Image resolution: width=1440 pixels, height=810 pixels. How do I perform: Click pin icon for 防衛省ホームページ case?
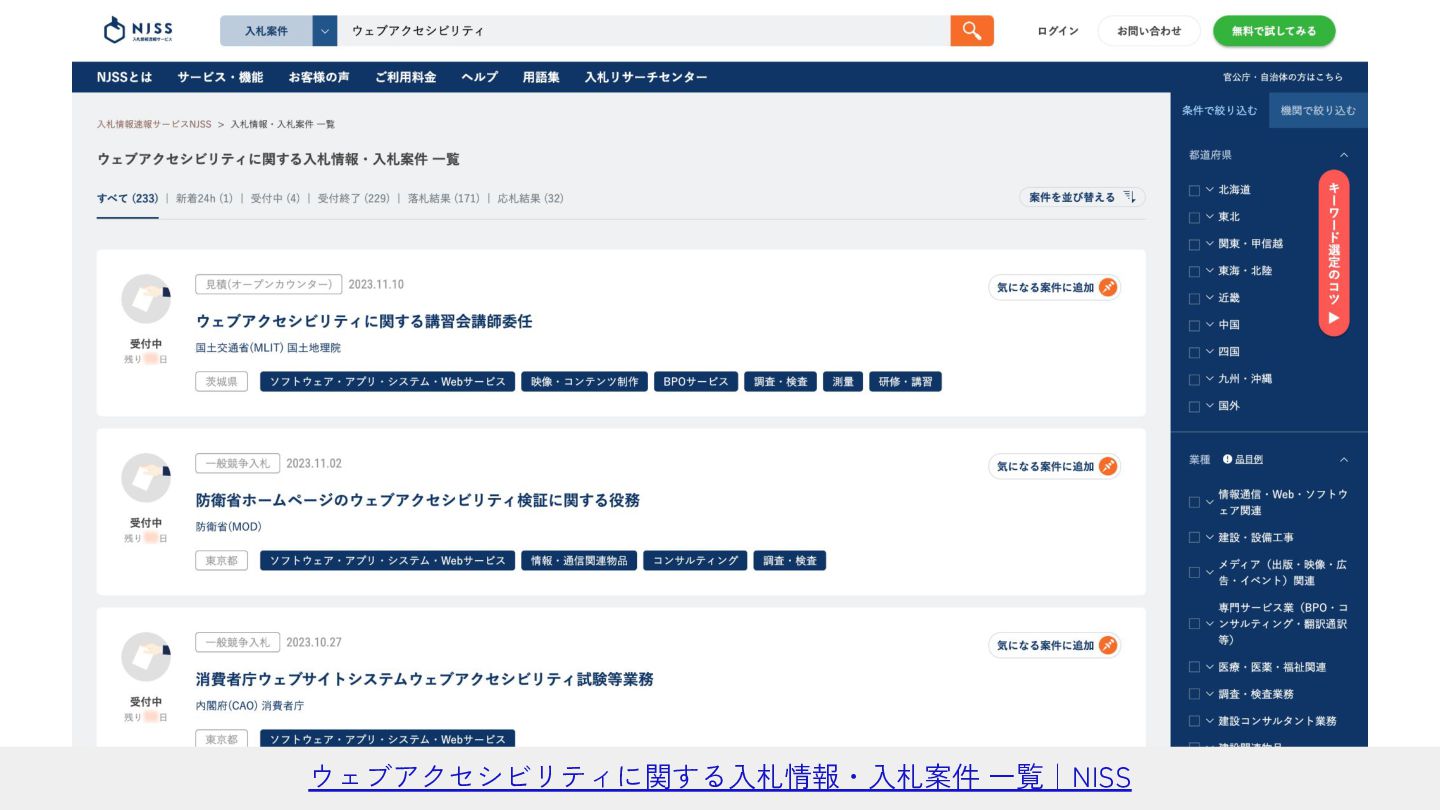[x=1107, y=467]
